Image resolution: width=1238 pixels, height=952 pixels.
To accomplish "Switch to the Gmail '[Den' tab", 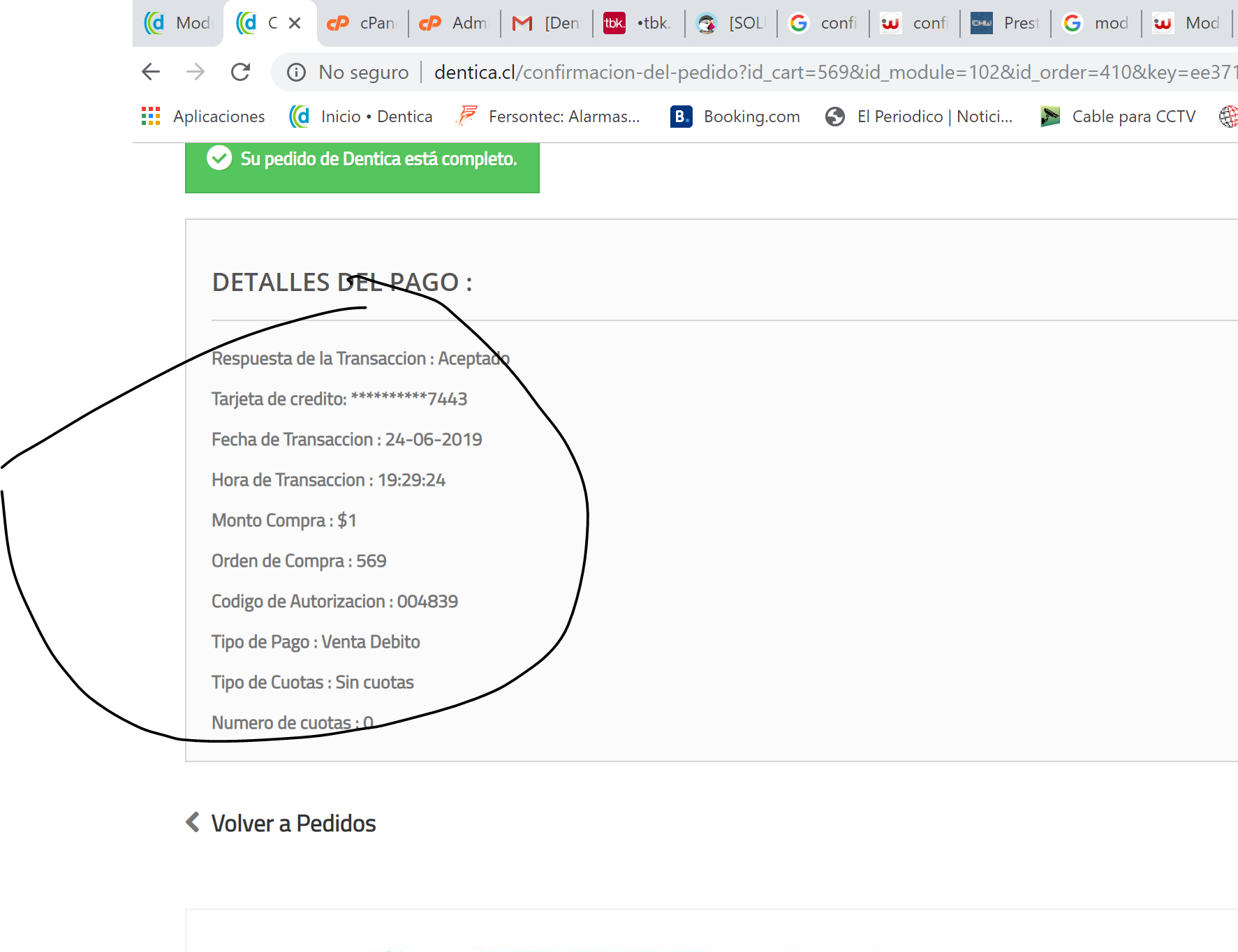I will coord(546,23).
